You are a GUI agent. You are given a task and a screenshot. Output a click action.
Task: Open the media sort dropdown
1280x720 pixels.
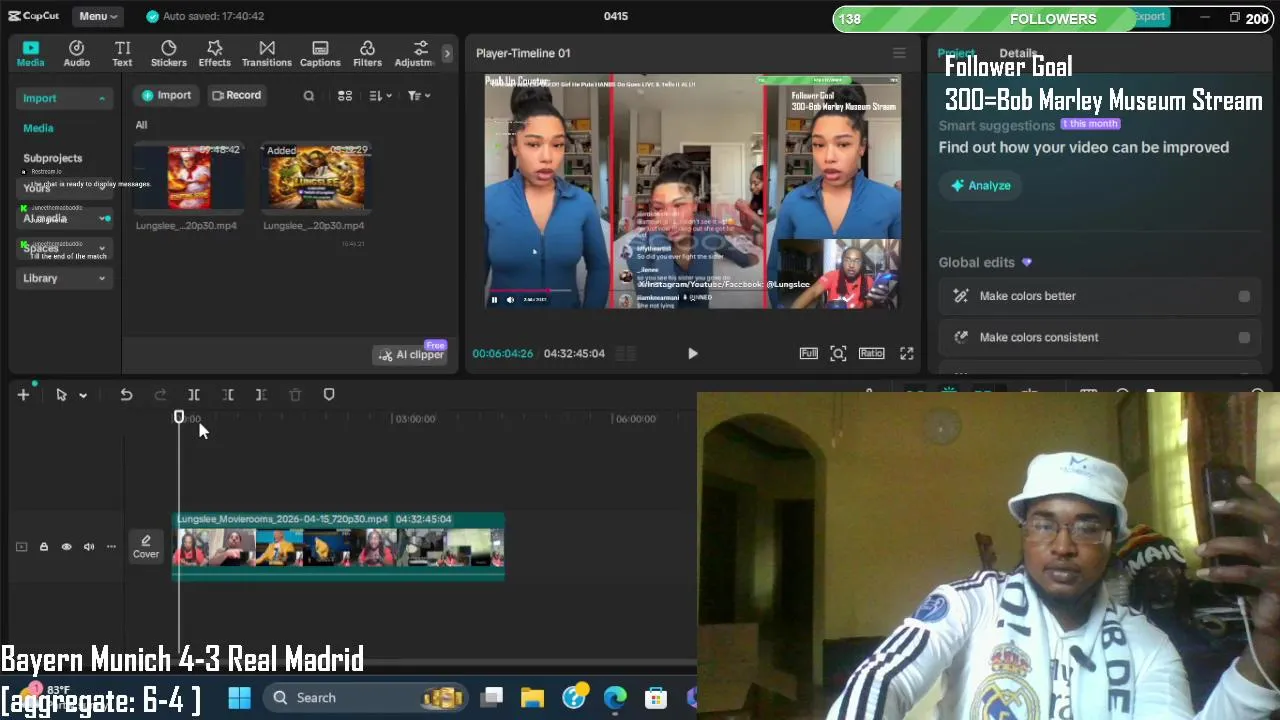[x=380, y=96]
